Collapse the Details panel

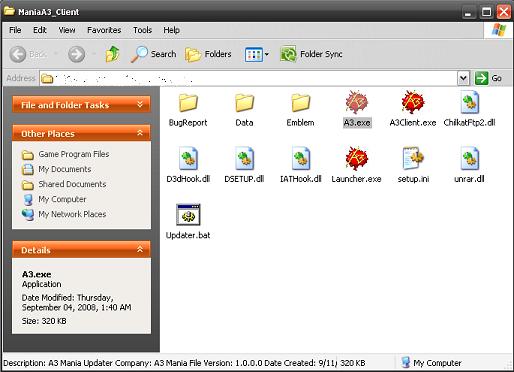click(x=140, y=249)
